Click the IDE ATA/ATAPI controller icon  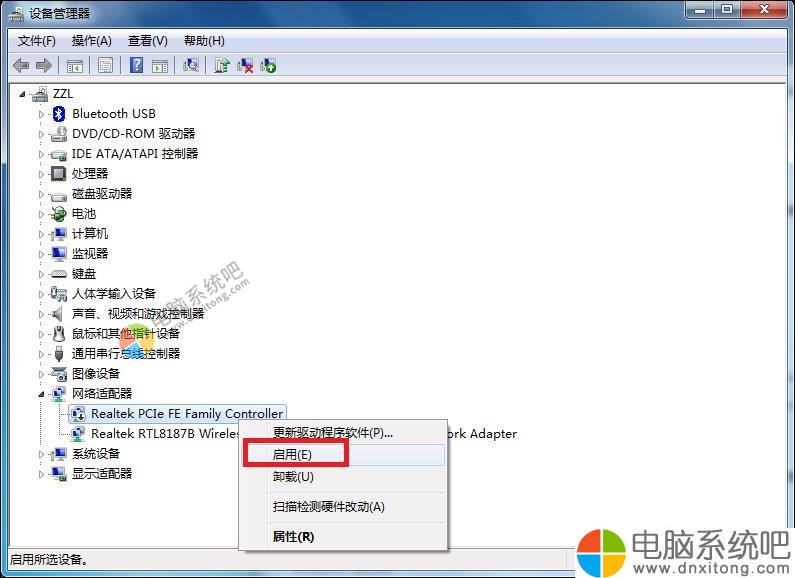(x=59, y=154)
